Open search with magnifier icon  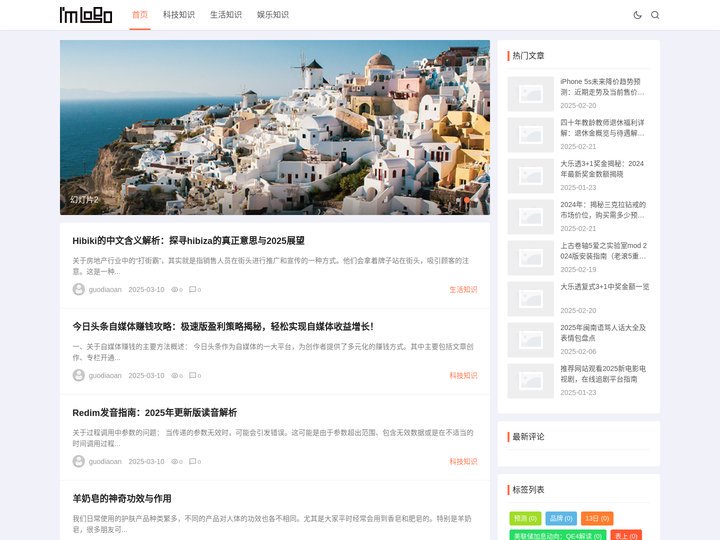click(x=655, y=15)
